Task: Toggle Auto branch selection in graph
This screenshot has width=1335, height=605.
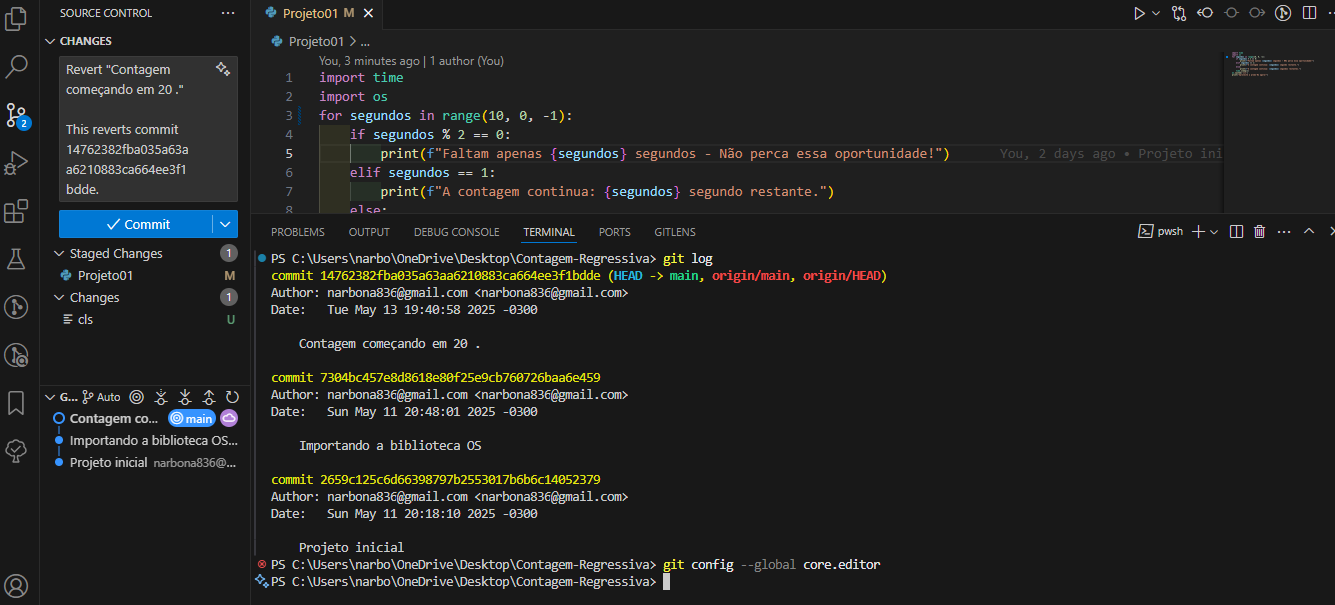Action: click(101, 397)
